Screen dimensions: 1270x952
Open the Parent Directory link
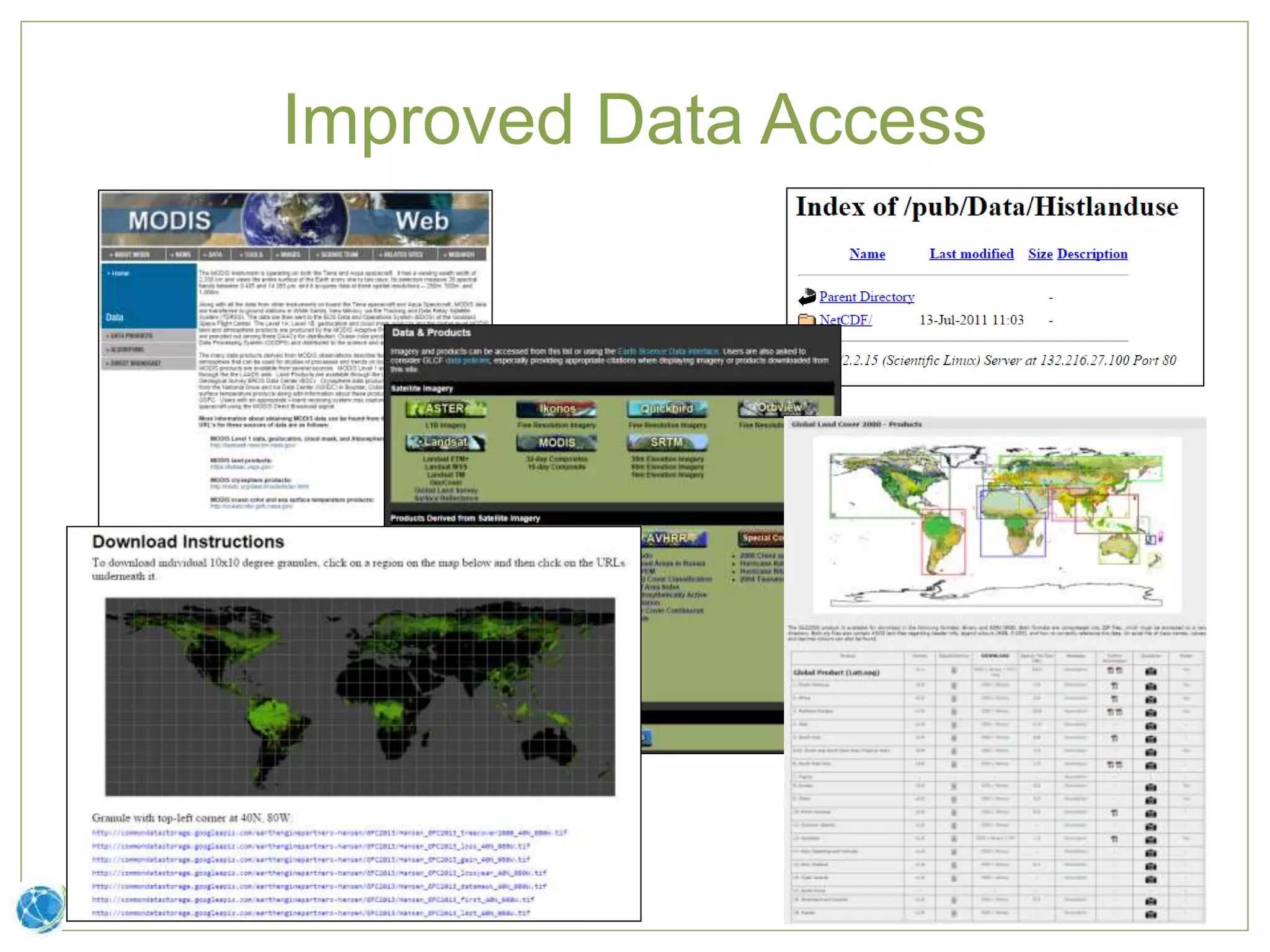pyautogui.click(x=866, y=297)
